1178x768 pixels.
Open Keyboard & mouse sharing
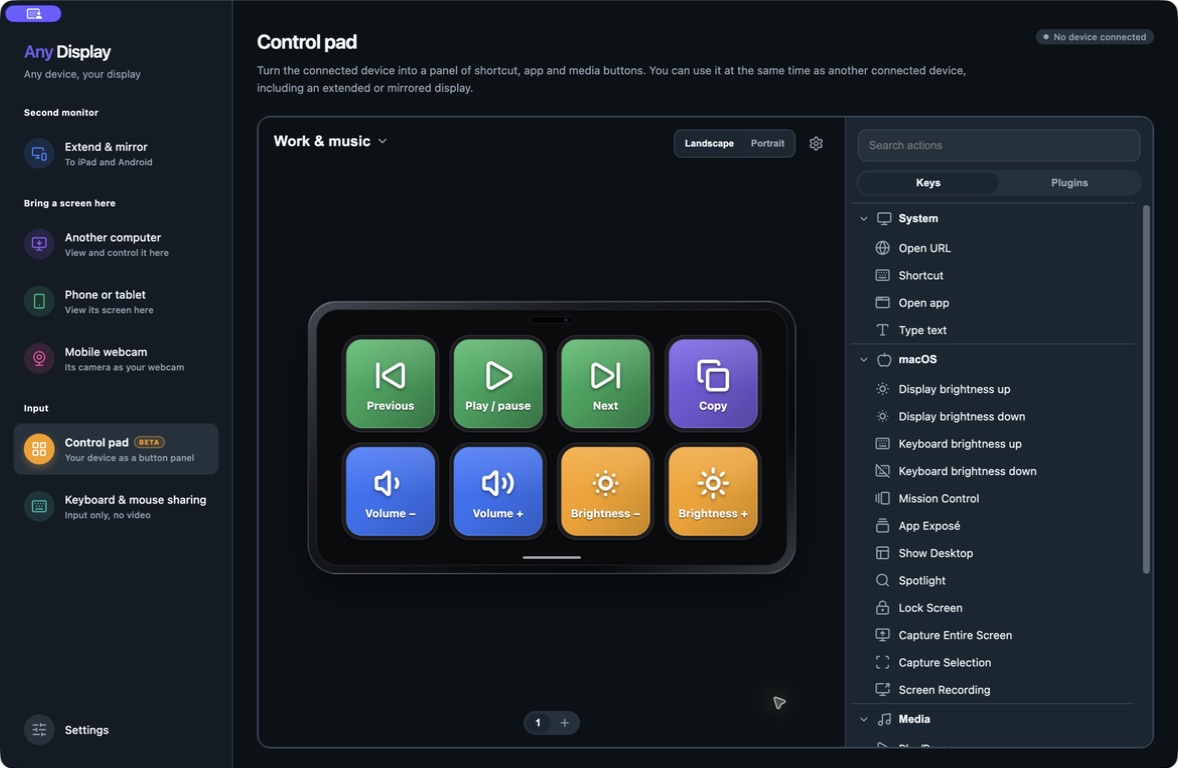point(116,506)
